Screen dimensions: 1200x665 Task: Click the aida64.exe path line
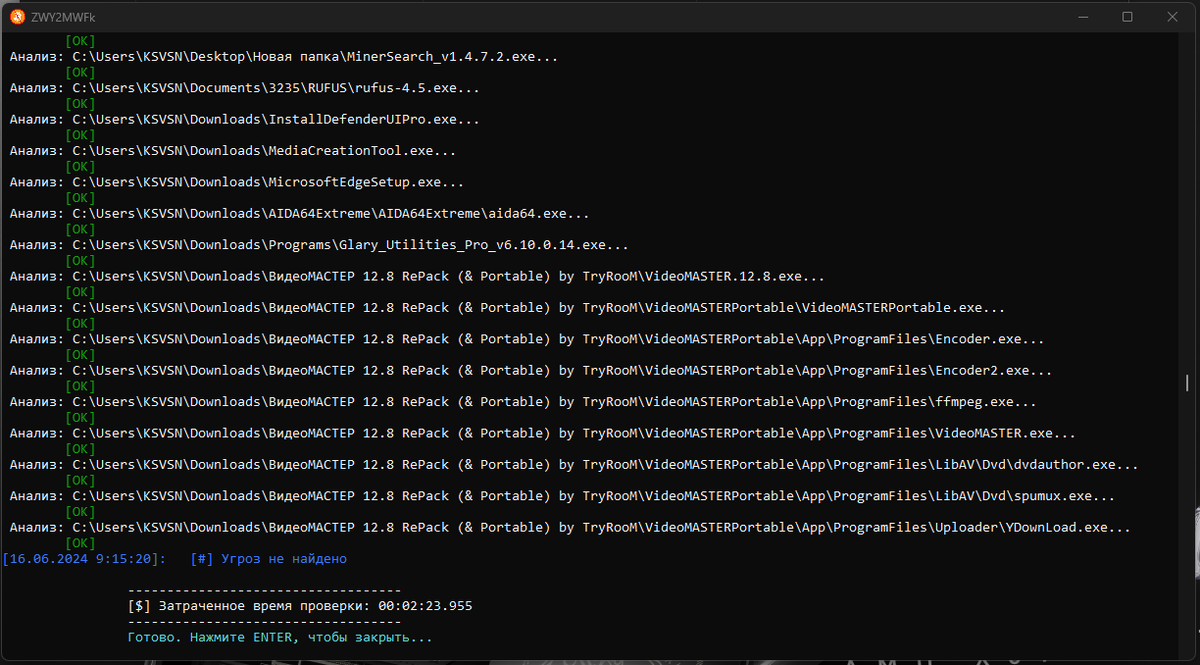[x=300, y=213]
